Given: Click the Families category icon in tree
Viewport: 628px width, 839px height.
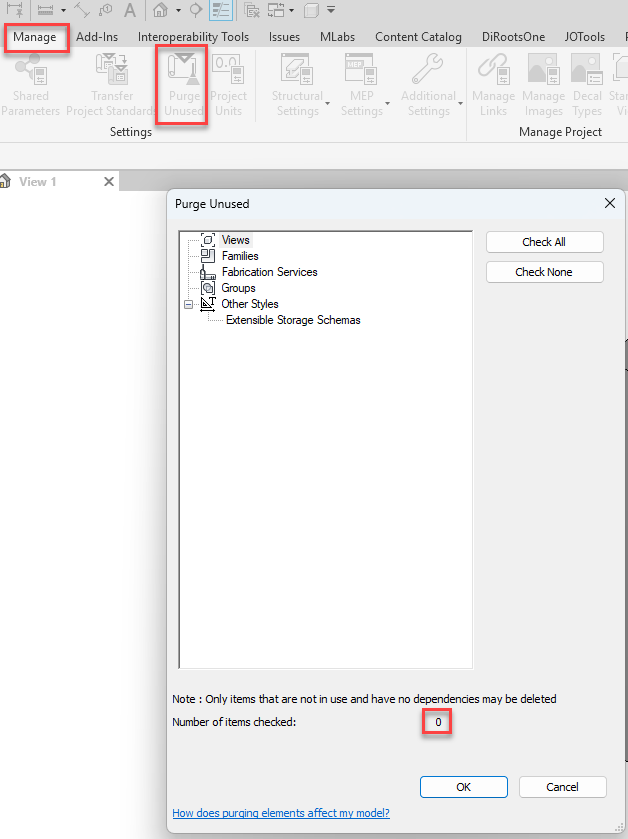Looking at the screenshot, I should click(208, 256).
